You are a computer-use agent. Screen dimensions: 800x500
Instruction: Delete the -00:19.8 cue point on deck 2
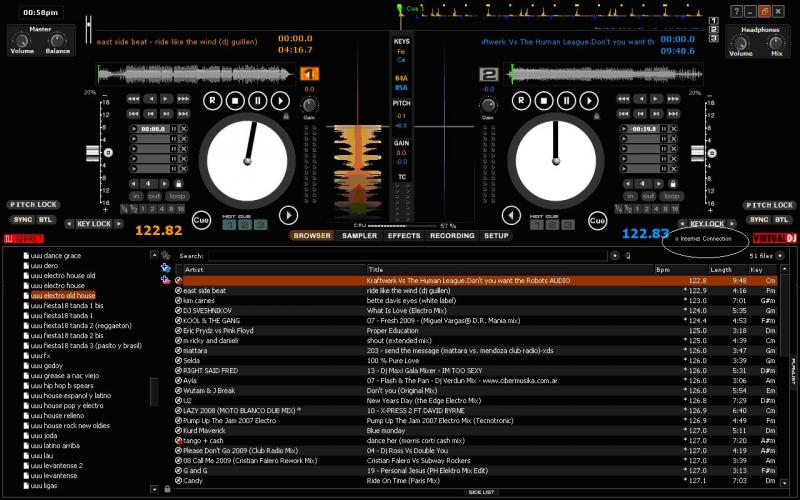(x=673, y=129)
